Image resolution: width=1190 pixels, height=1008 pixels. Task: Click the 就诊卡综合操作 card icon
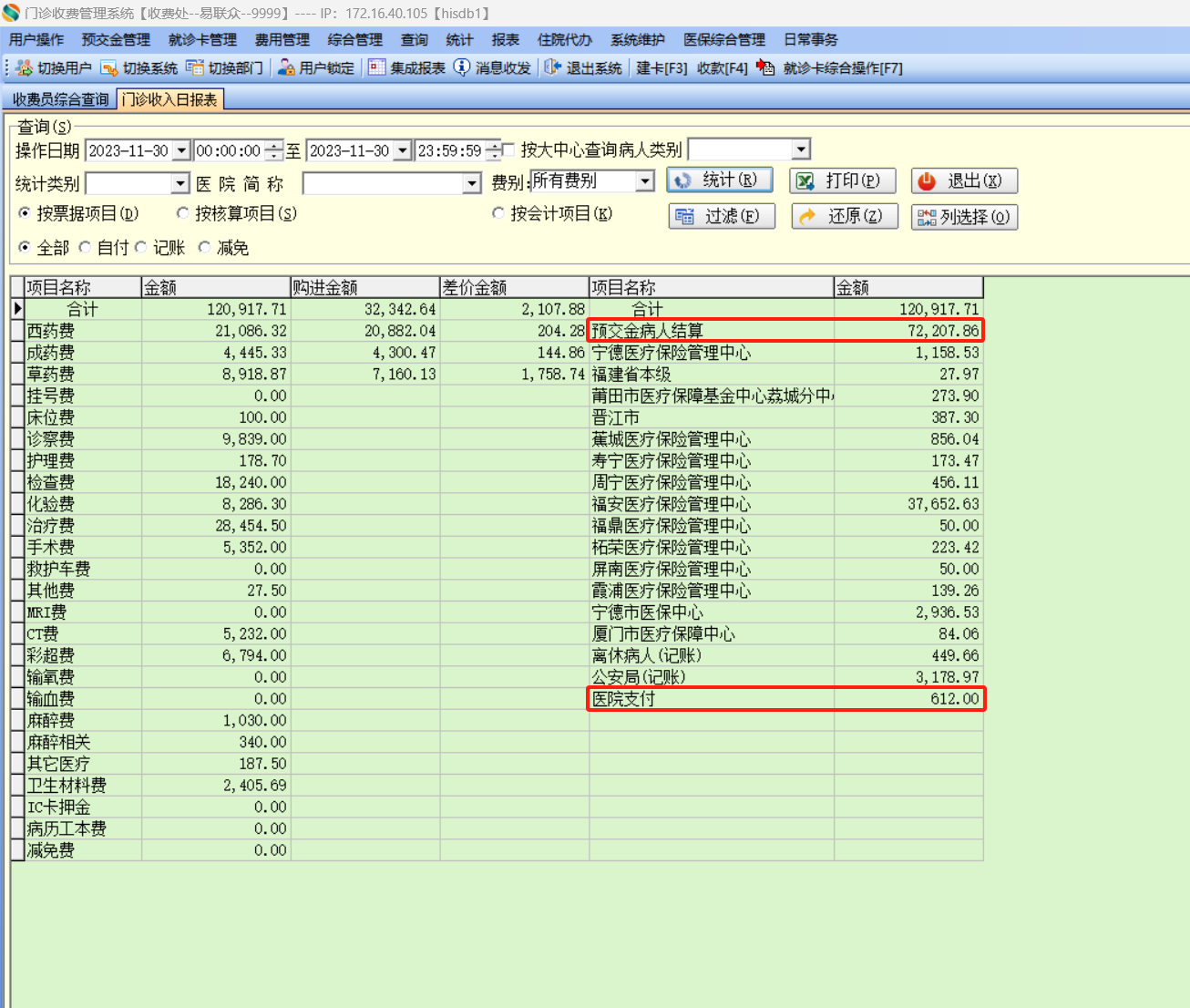(765, 68)
